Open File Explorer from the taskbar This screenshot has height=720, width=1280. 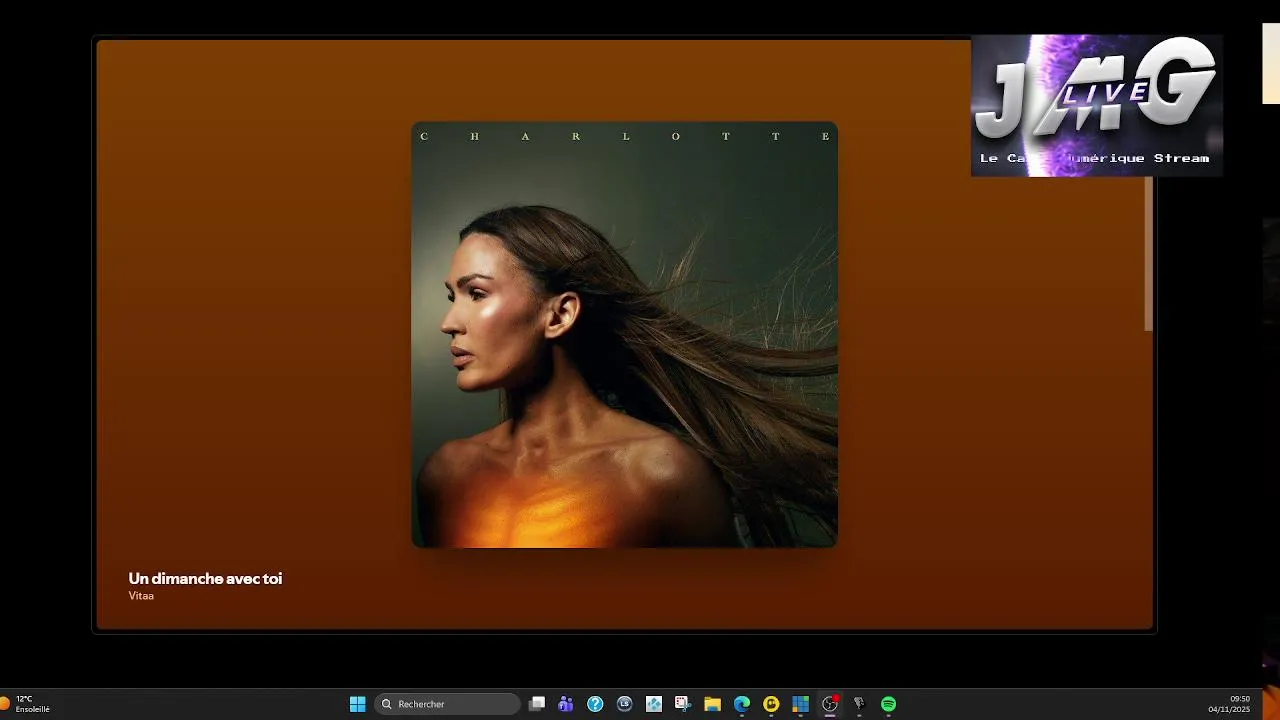click(x=712, y=704)
